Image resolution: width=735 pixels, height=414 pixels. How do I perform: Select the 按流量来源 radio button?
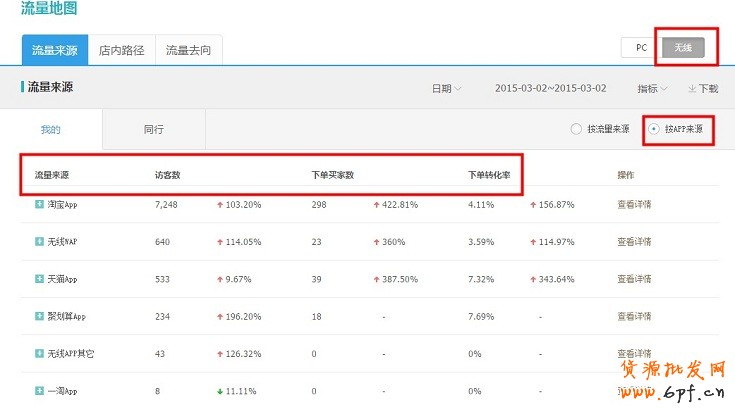pos(575,129)
